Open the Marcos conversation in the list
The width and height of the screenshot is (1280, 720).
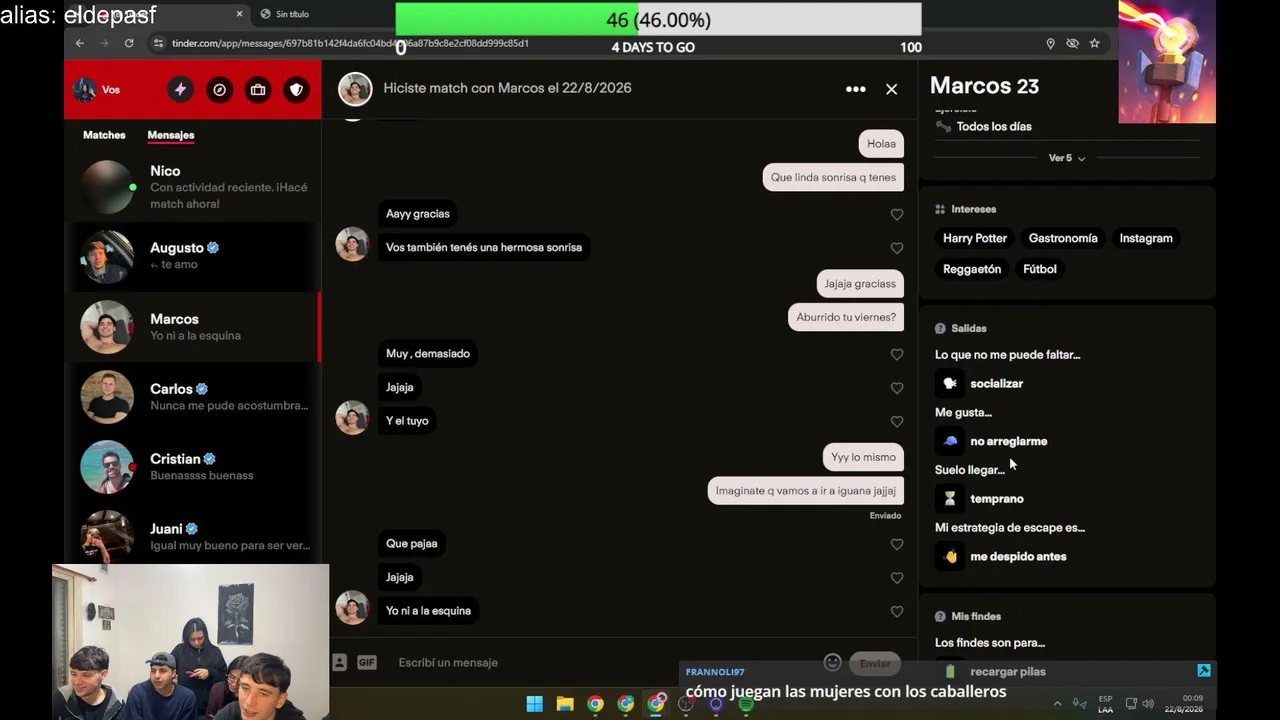pos(193,327)
